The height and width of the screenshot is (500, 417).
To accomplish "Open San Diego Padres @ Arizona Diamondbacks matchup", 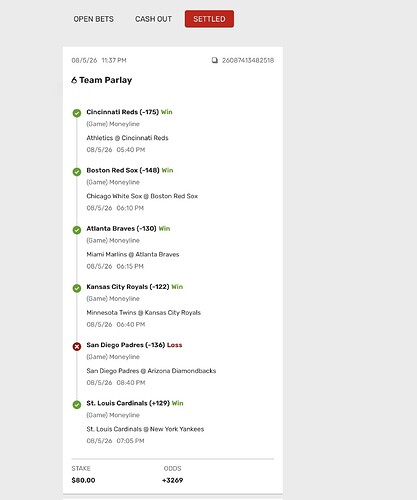I will tap(151, 371).
